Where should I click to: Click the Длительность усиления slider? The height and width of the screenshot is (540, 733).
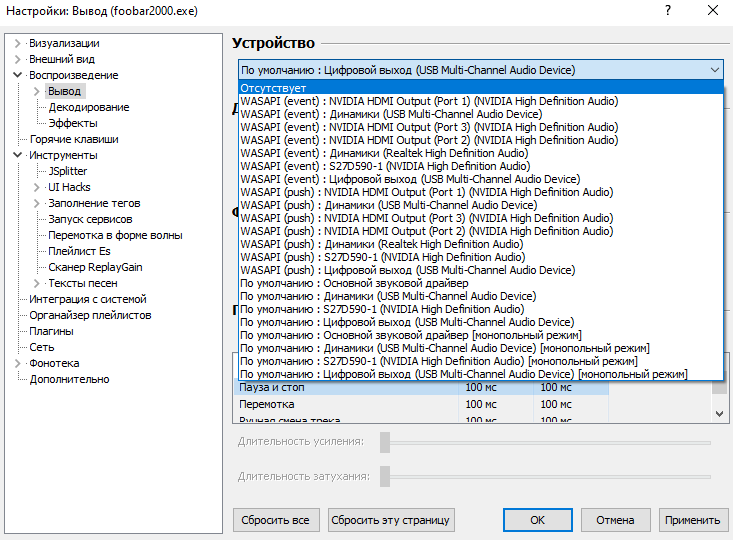pyautogui.click(x=545, y=442)
